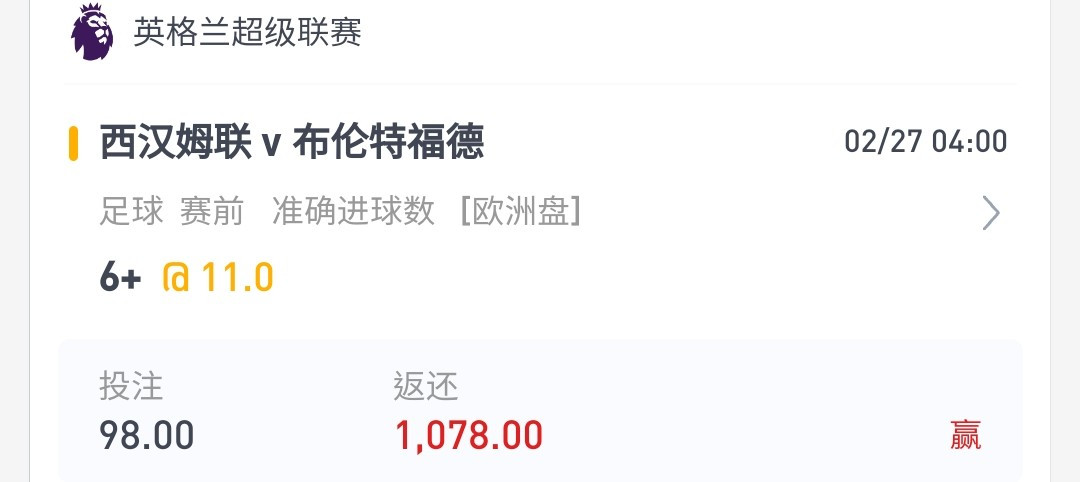Click the Premier League lion logo
The image size is (1080, 482).
92,32
